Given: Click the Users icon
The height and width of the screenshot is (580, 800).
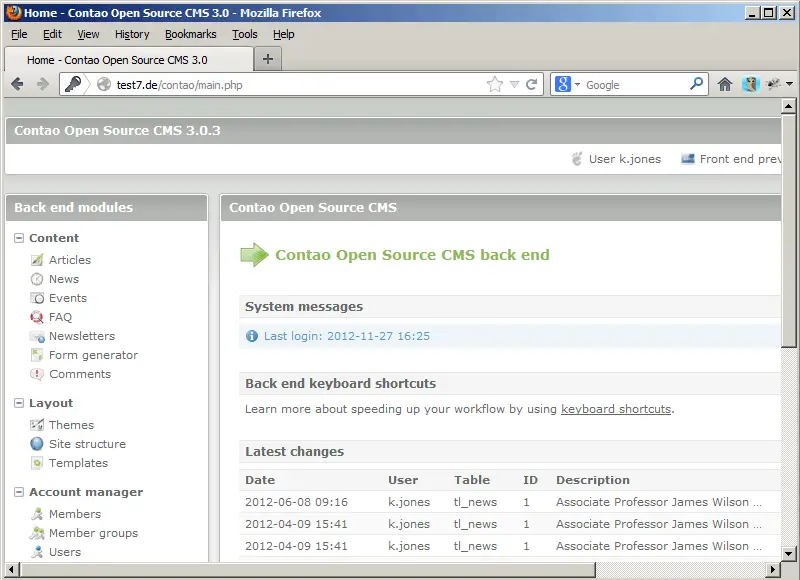Looking at the screenshot, I should pyautogui.click(x=37, y=552).
